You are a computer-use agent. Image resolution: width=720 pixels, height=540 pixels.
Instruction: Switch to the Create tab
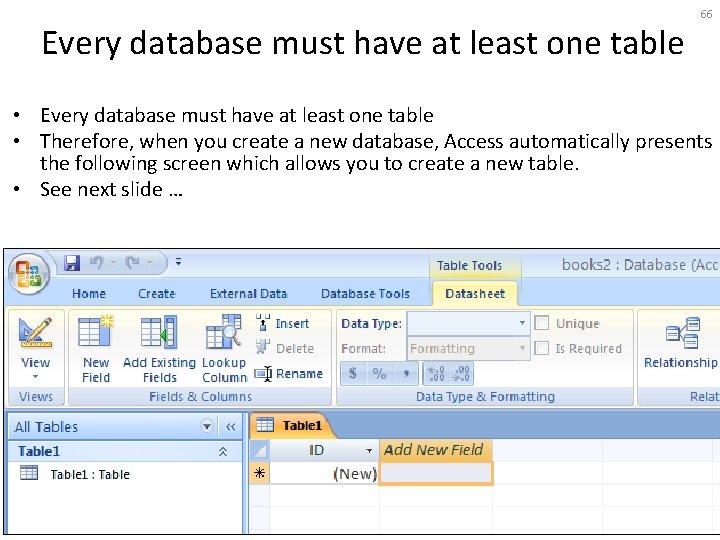pyautogui.click(x=157, y=294)
